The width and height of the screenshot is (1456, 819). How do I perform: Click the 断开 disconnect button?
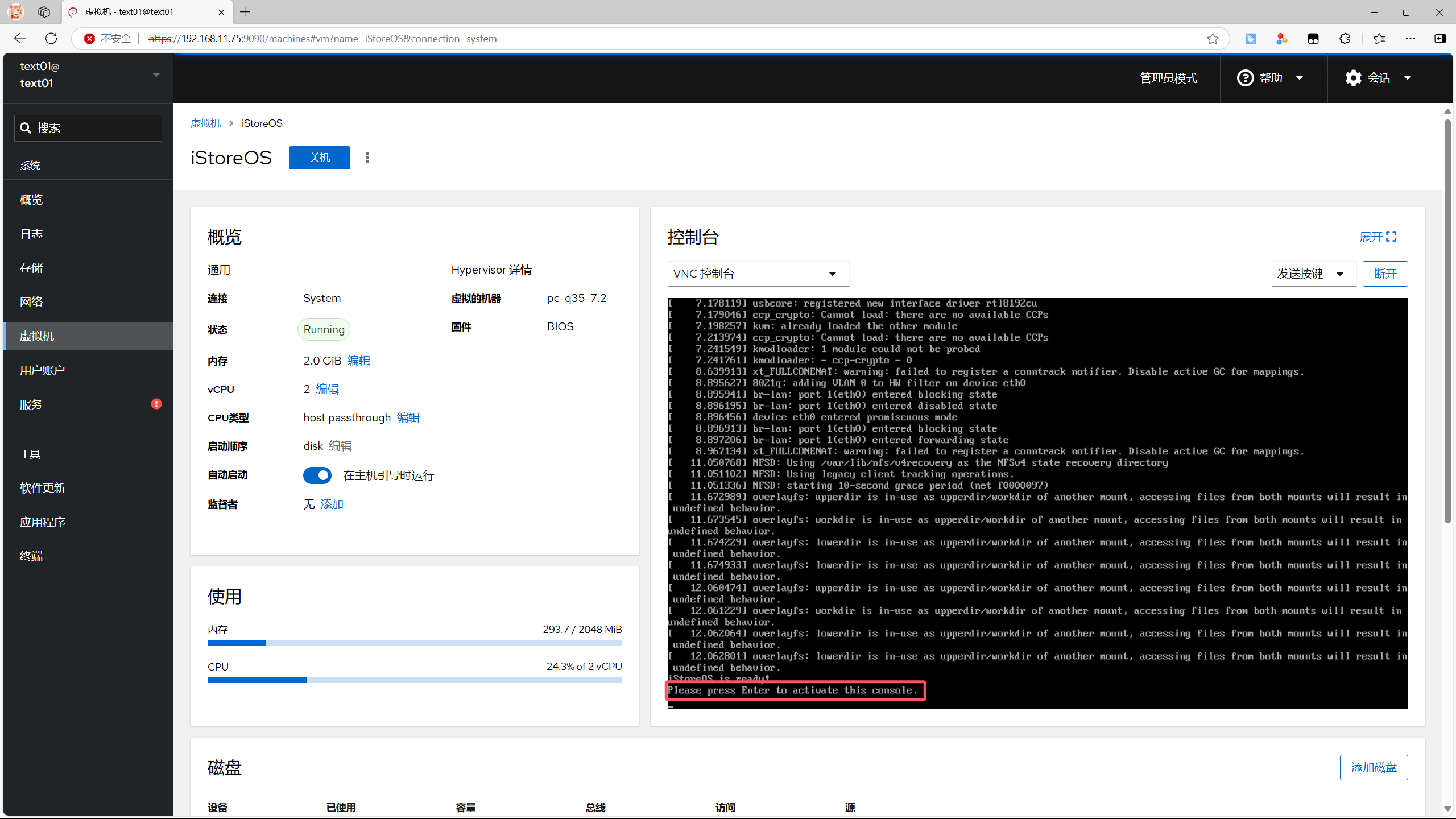[x=1384, y=274]
